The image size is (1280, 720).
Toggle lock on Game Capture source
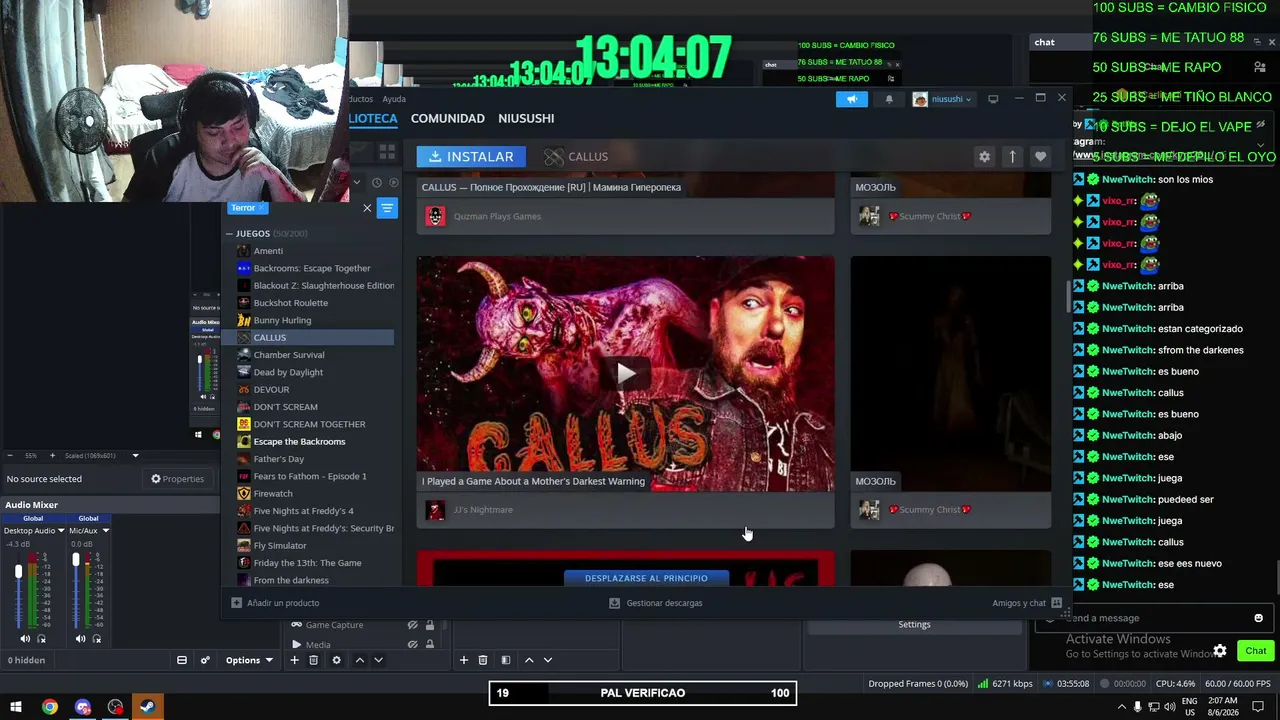coord(430,625)
